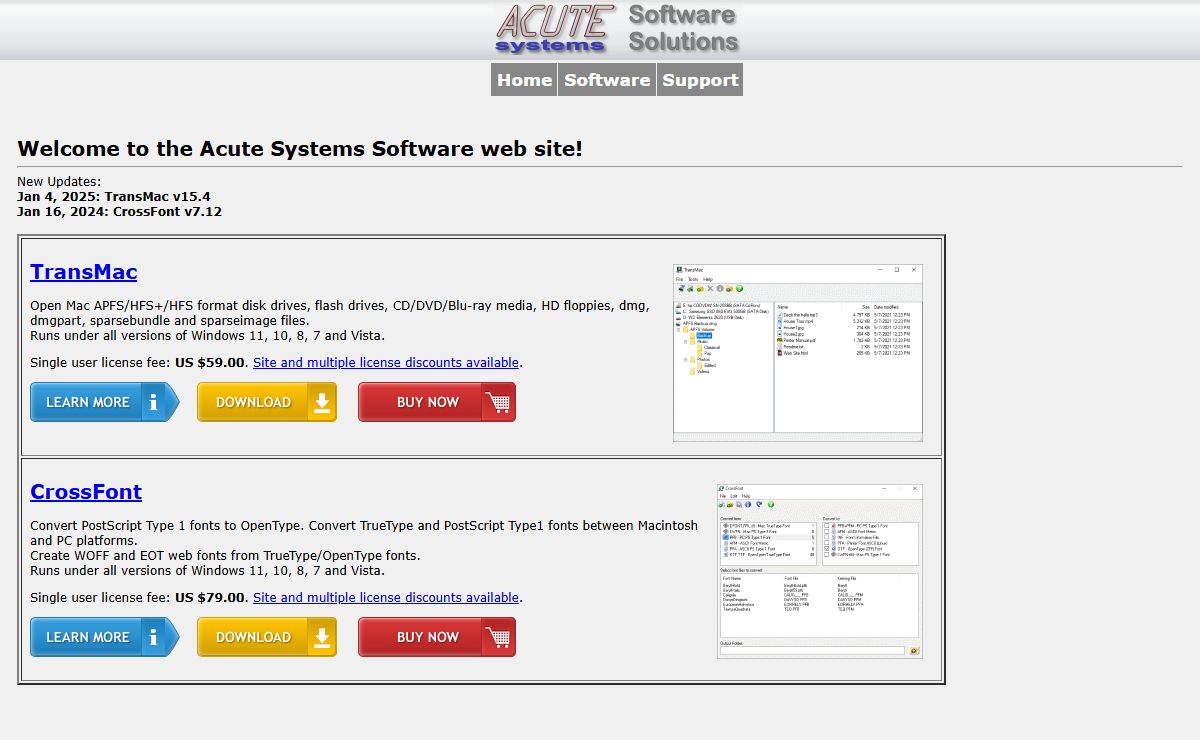Open the TransMac title link
Viewport: 1200px width, 740px height.
point(84,272)
